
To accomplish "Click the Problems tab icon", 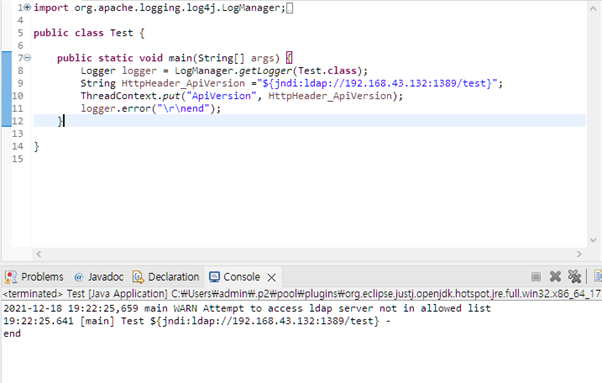I will point(11,277).
